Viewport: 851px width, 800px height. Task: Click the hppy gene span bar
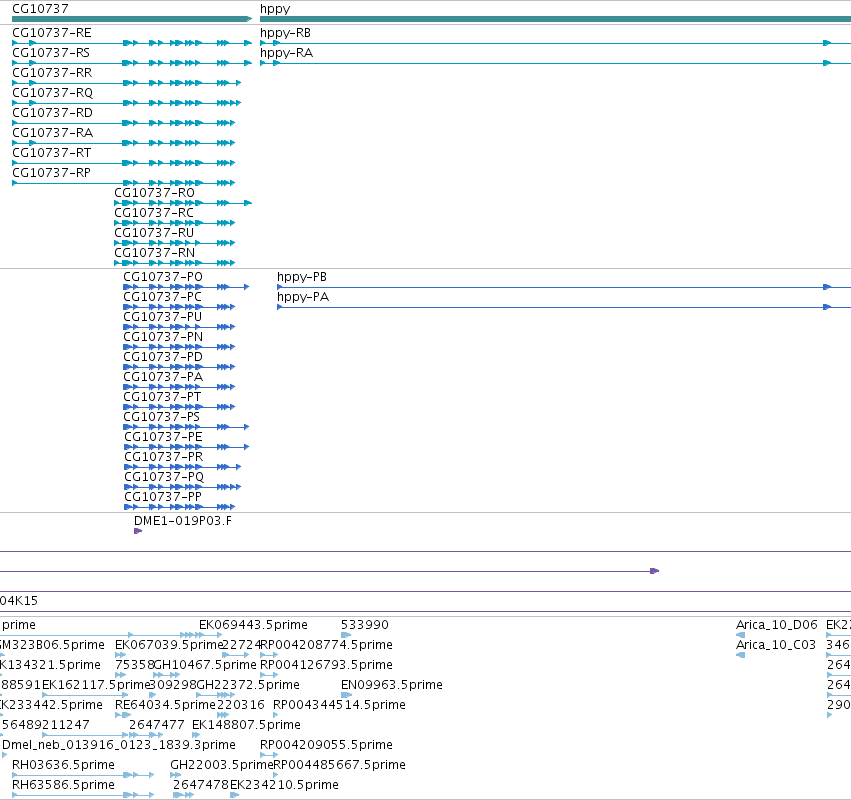click(x=555, y=19)
